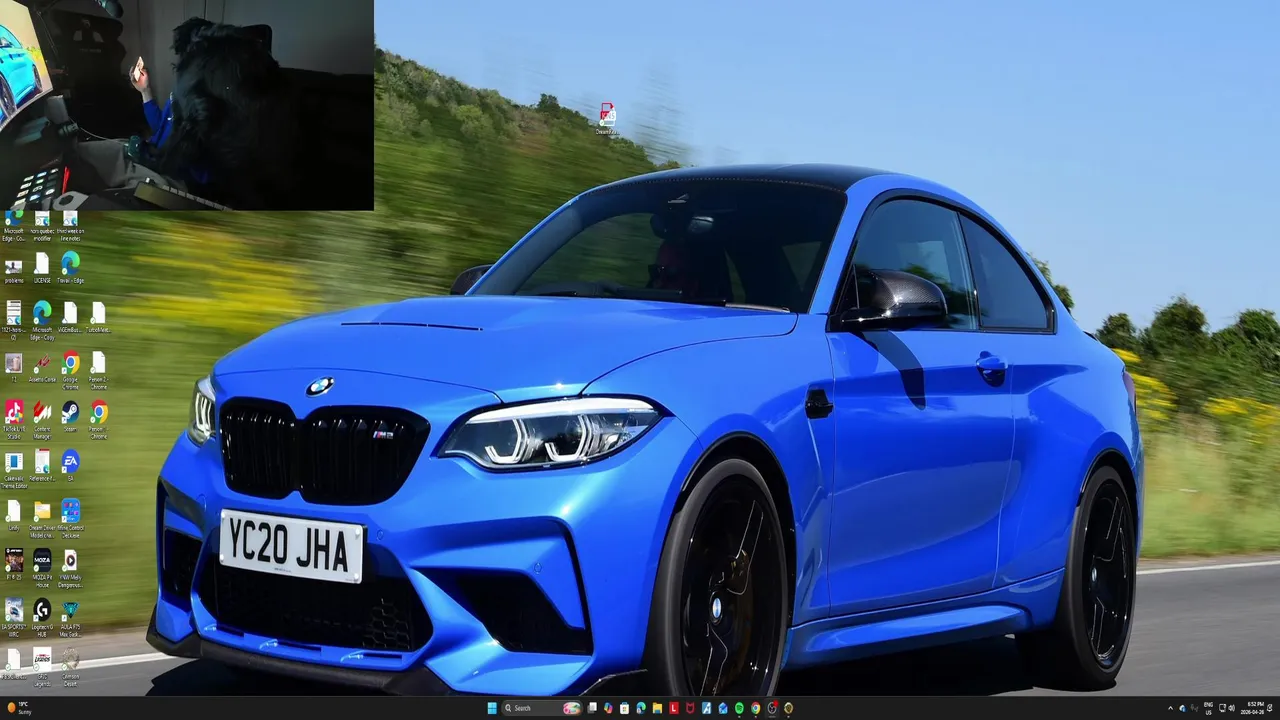The width and height of the screenshot is (1280, 720).
Task: Select the TurboMeet file icon
Action: (98, 318)
